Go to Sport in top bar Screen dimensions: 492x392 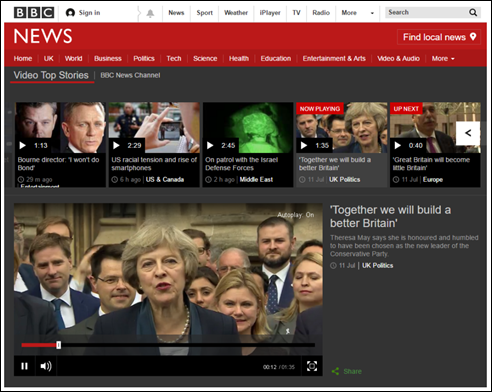(204, 13)
